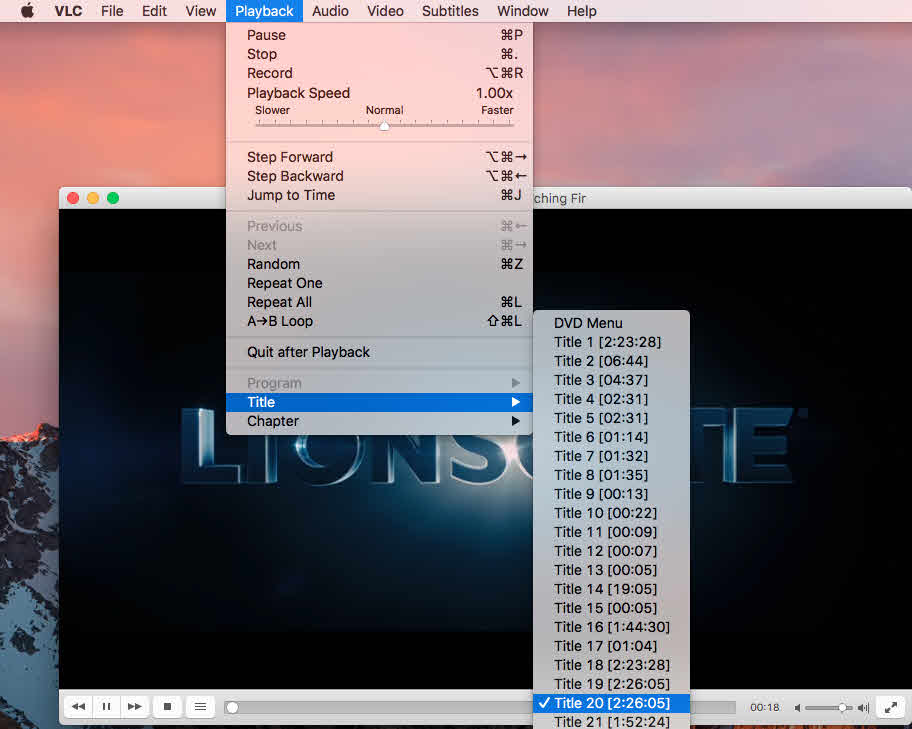The width and height of the screenshot is (912, 729).
Task: Open the Audio menu
Action: [x=330, y=11]
